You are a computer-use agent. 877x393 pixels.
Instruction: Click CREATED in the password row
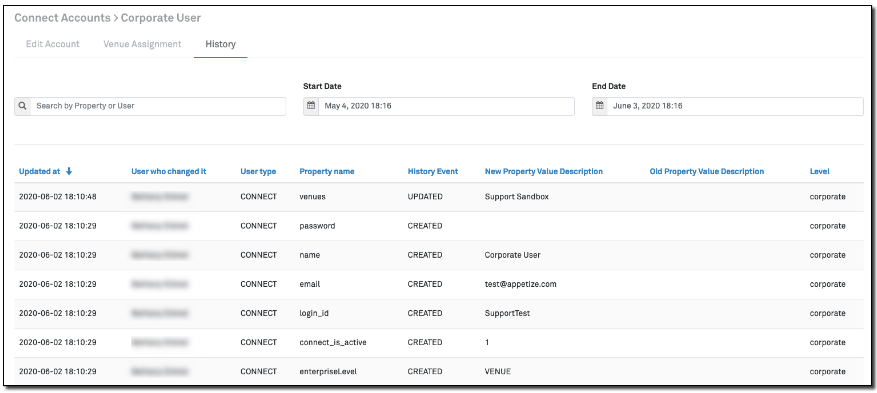point(425,226)
